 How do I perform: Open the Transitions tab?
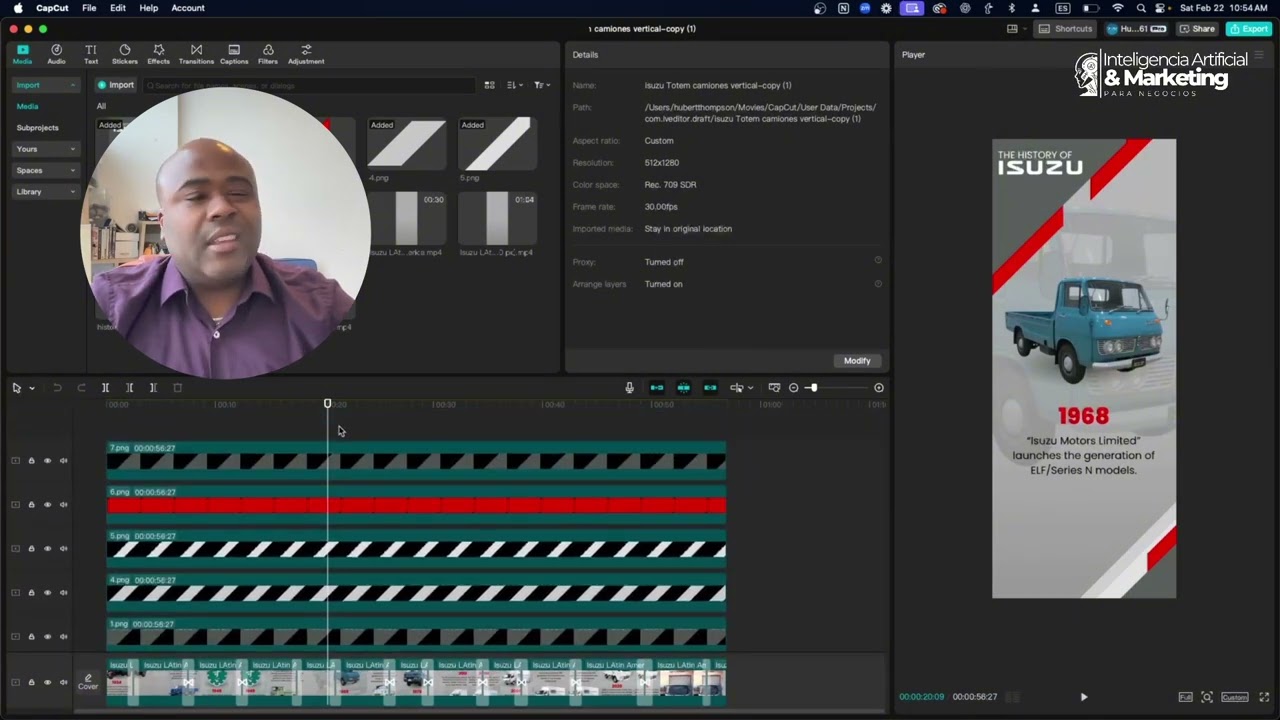pos(196,54)
